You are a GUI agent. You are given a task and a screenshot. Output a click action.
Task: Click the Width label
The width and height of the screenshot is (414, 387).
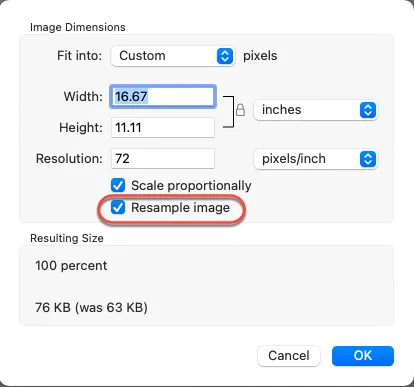[x=83, y=97]
